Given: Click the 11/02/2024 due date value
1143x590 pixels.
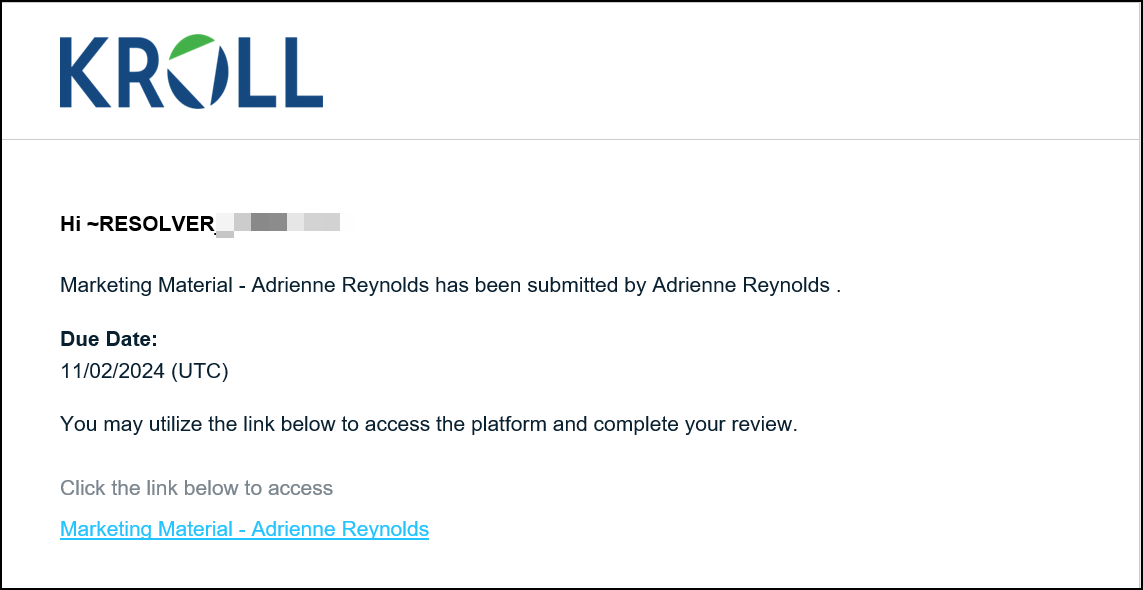Looking at the screenshot, I should pos(112,371).
